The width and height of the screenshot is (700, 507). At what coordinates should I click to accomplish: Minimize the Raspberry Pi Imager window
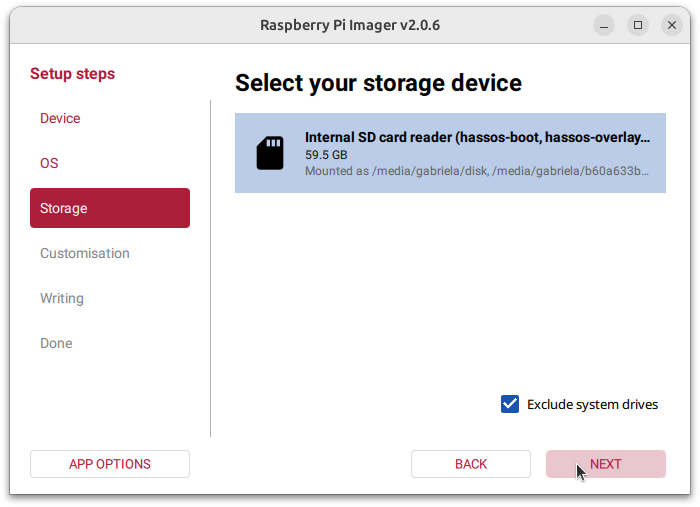click(603, 24)
